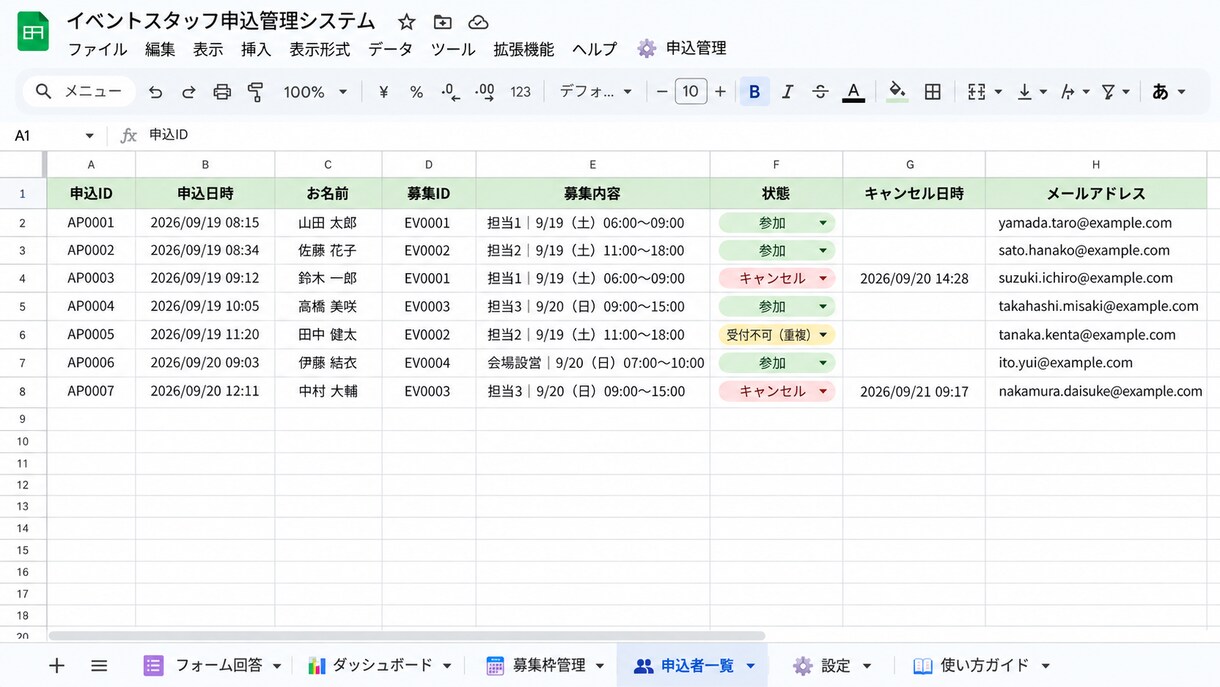
Task: Open the 表示形式 menu
Action: tap(320, 49)
